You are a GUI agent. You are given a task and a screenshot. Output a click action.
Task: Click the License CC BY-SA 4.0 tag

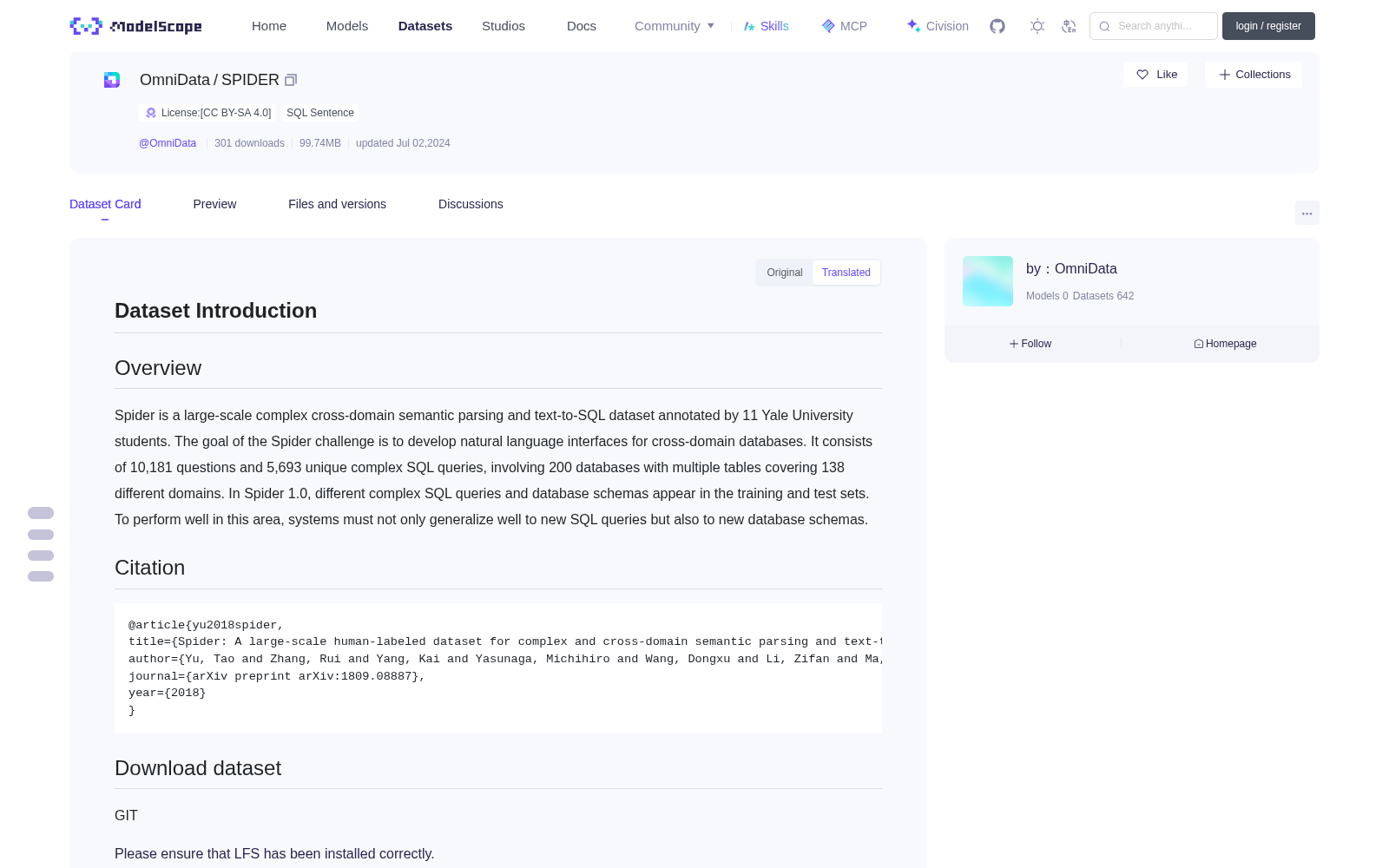(x=207, y=113)
